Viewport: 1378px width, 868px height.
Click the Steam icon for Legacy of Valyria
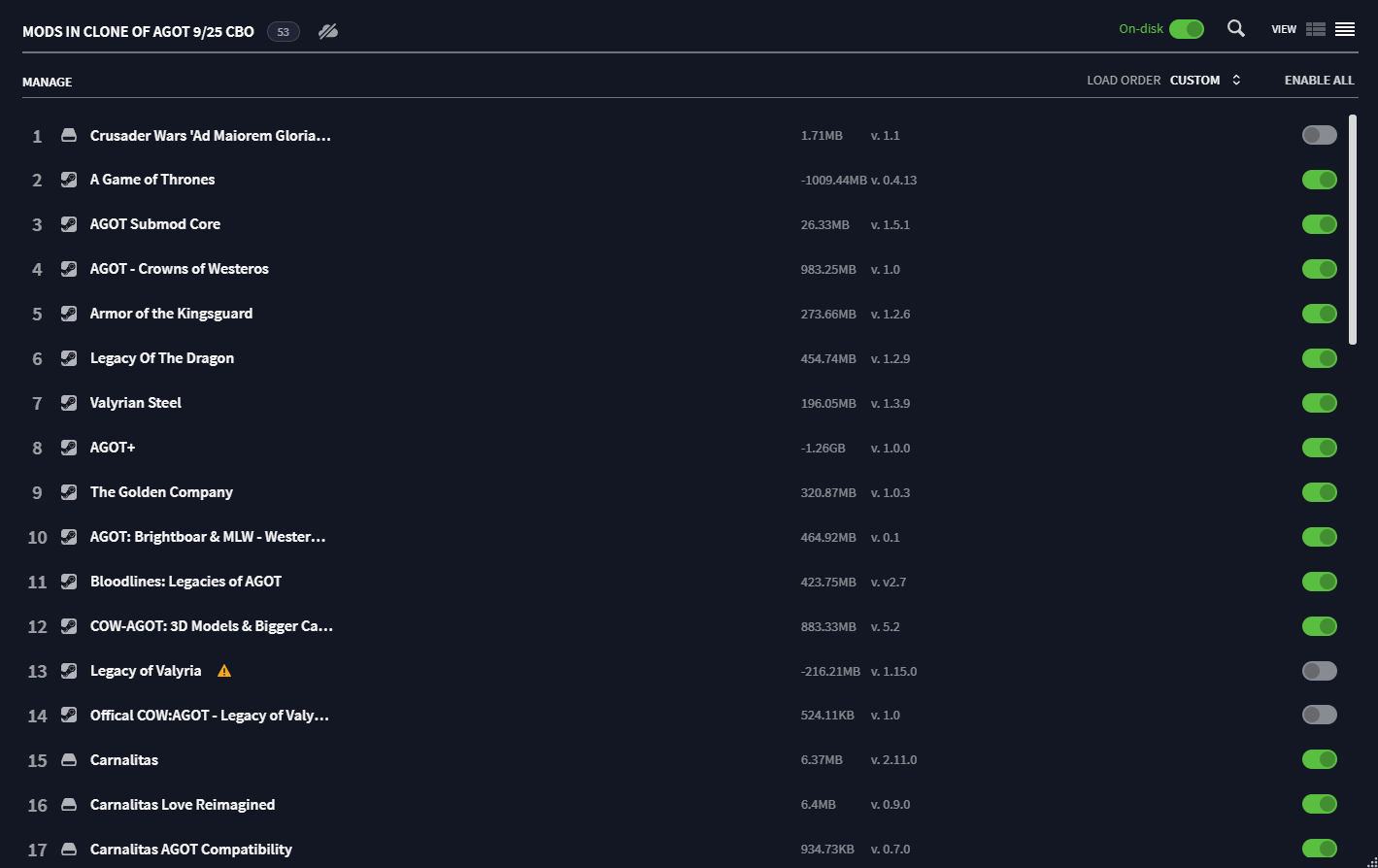[x=69, y=671]
